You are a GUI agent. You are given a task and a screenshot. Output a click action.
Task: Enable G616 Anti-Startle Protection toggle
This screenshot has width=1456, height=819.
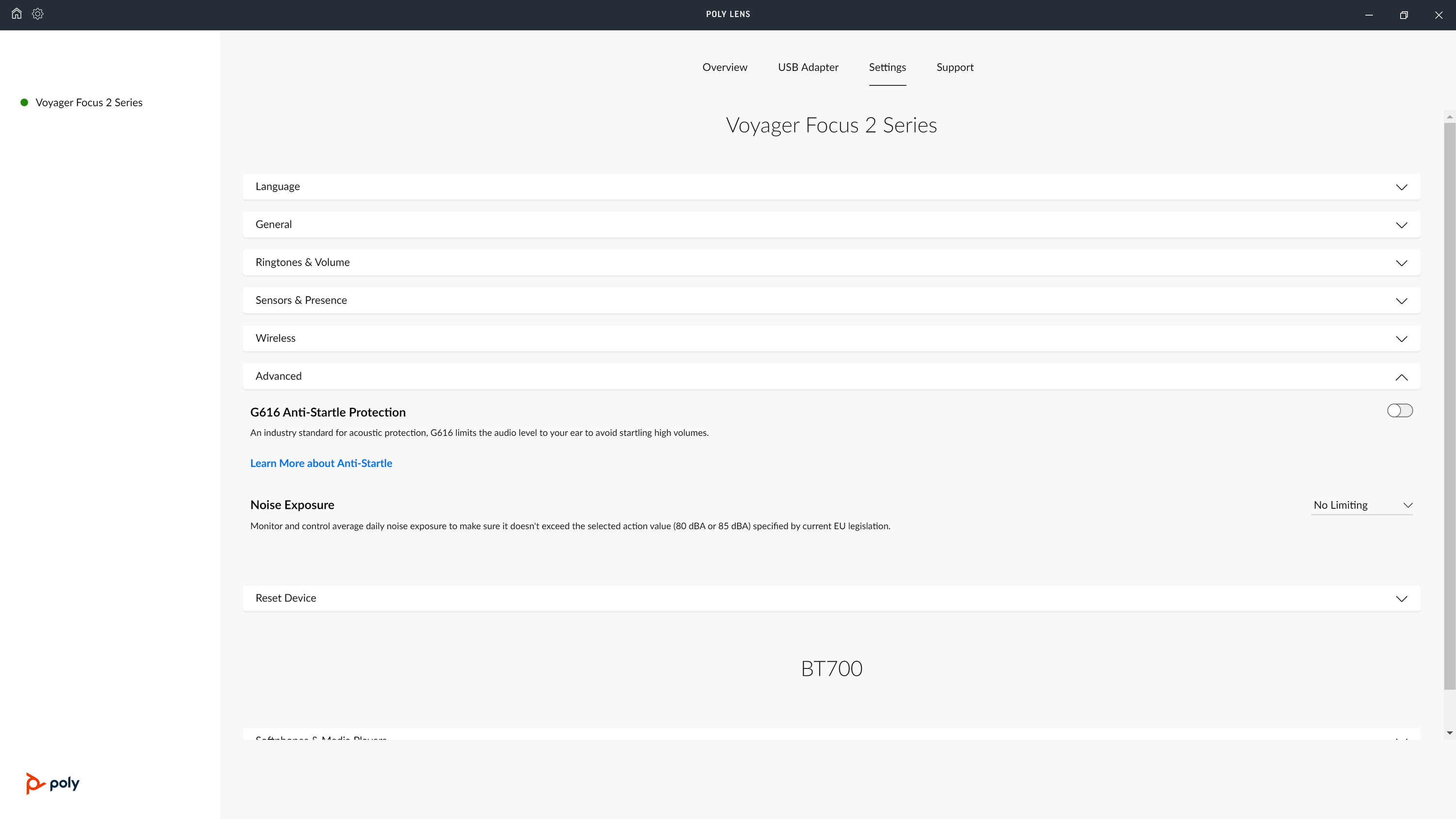[1400, 410]
